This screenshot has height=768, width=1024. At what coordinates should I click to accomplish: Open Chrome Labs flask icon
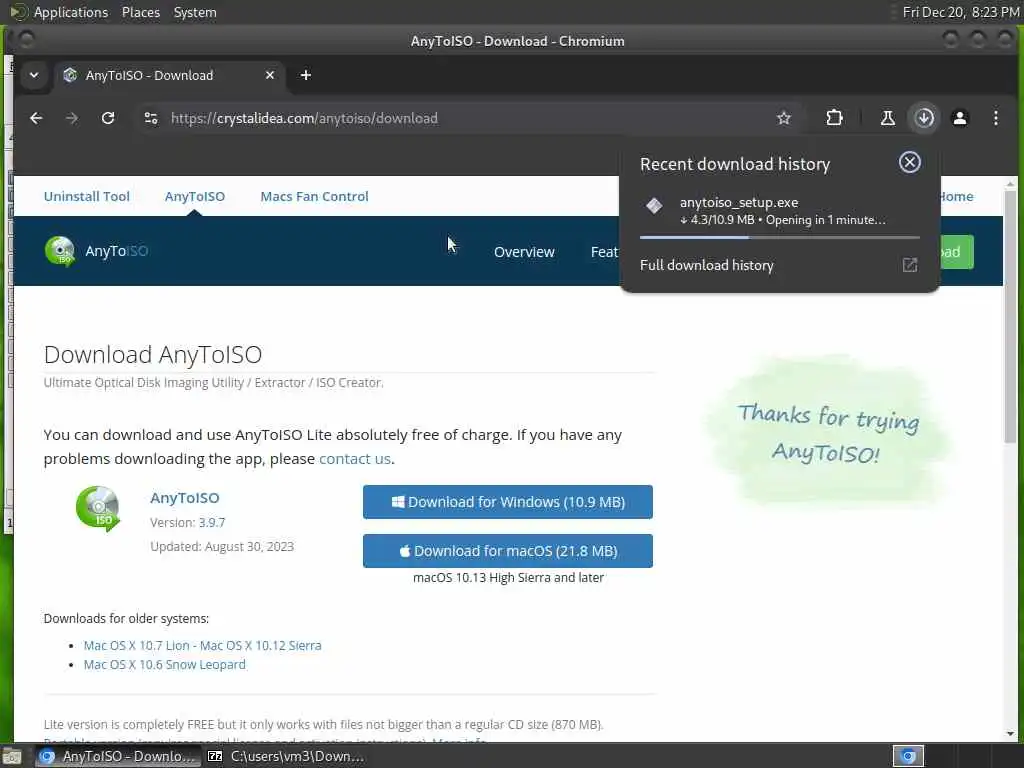pyautogui.click(x=888, y=118)
